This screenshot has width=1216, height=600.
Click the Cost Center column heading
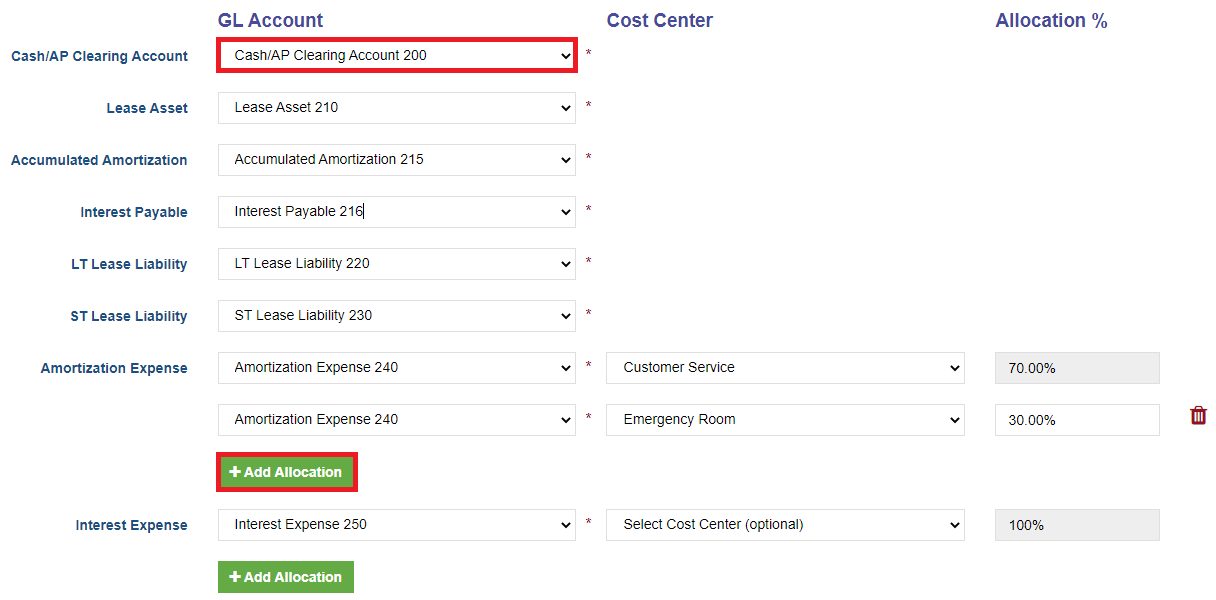pos(660,20)
